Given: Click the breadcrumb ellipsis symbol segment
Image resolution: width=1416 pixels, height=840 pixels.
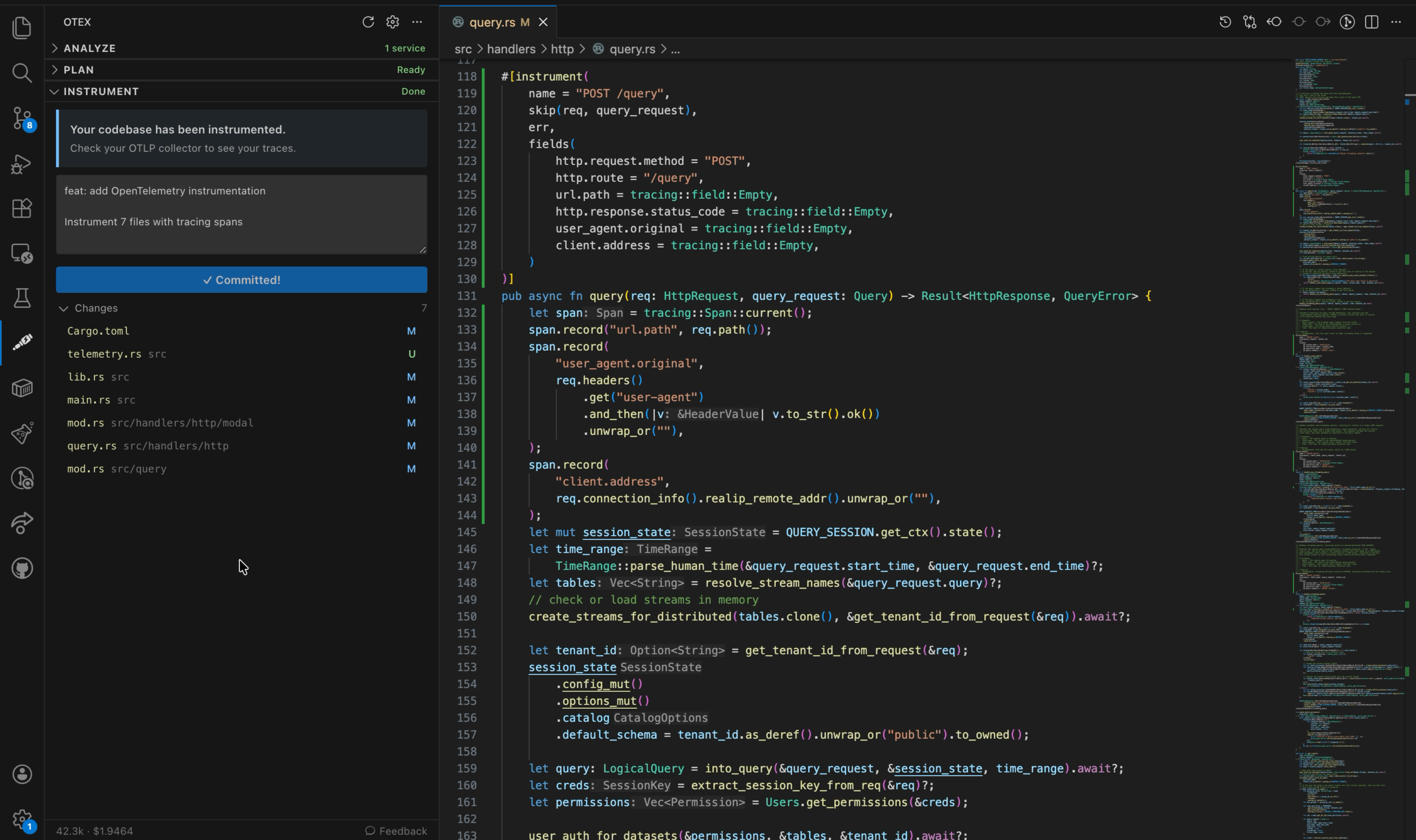Looking at the screenshot, I should [x=676, y=49].
